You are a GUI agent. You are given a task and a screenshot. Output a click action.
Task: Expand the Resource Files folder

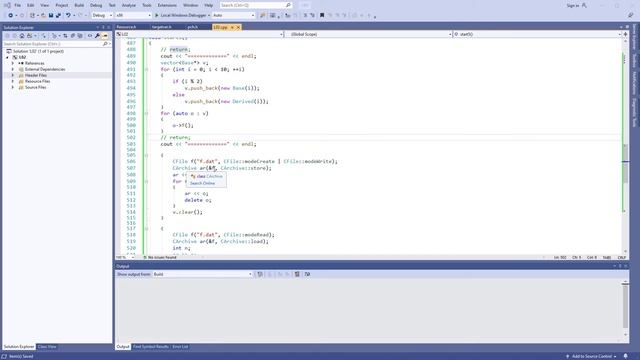(x=13, y=81)
